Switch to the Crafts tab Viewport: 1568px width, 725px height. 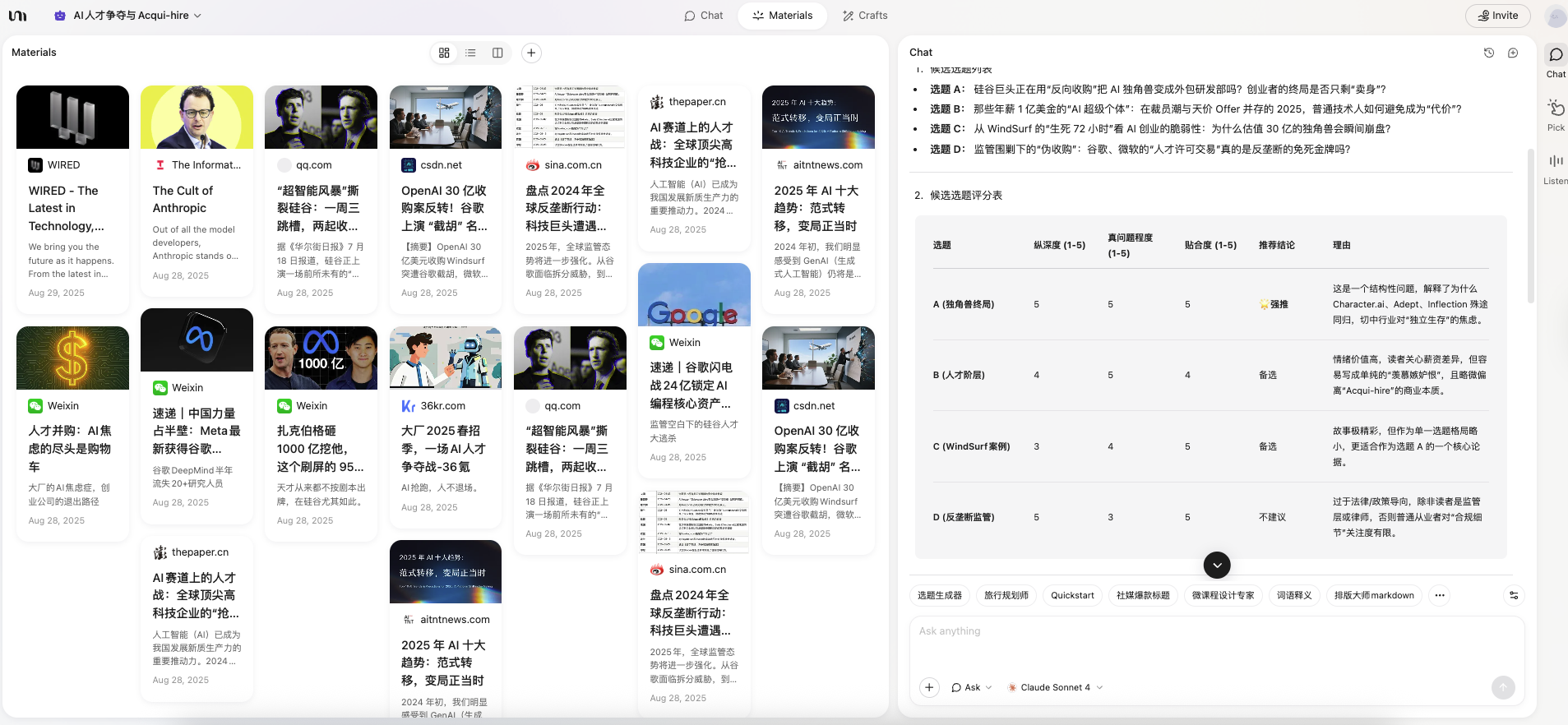click(x=865, y=15)
